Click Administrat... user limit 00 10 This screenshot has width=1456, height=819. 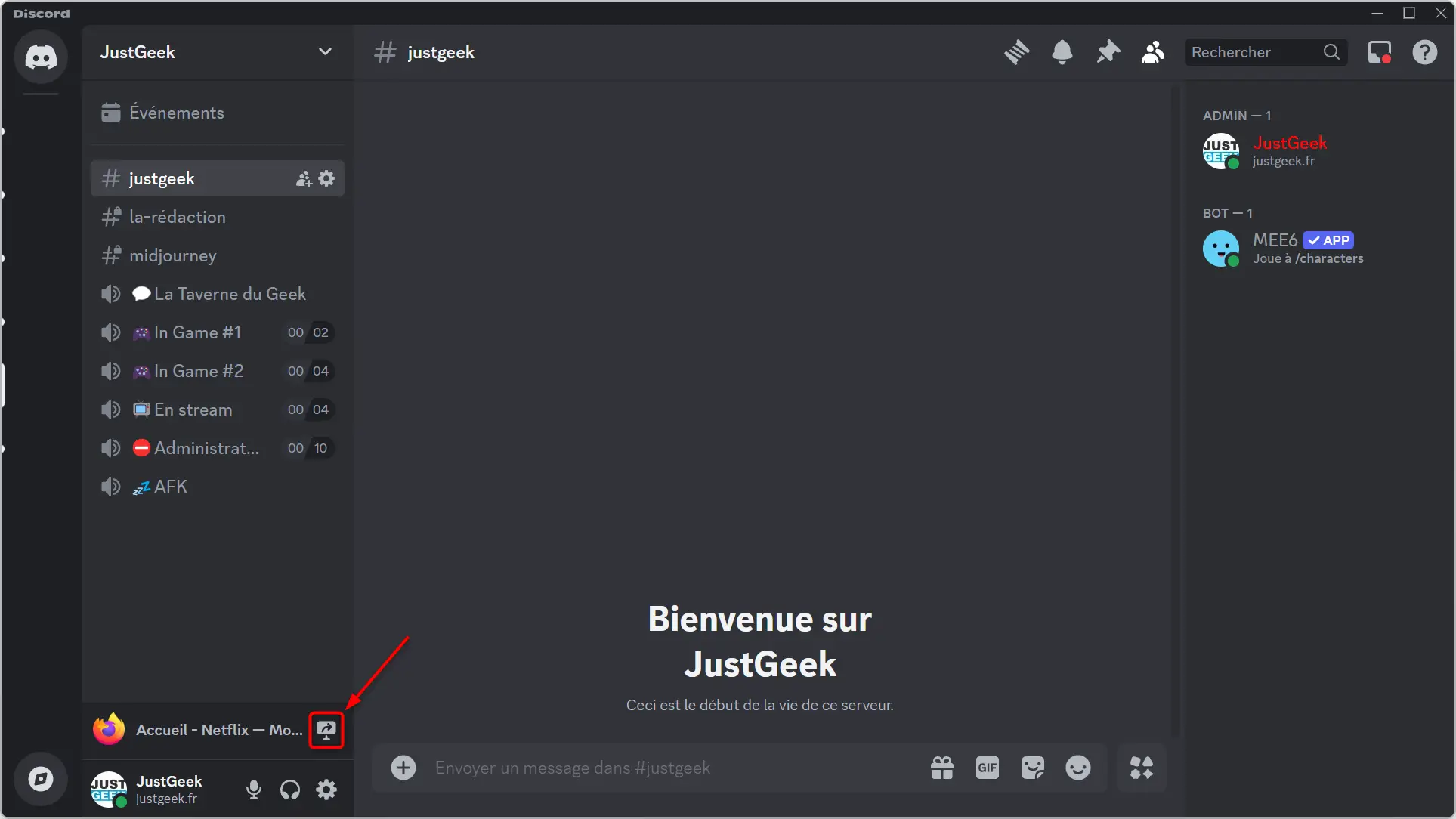tap(308, 448)
